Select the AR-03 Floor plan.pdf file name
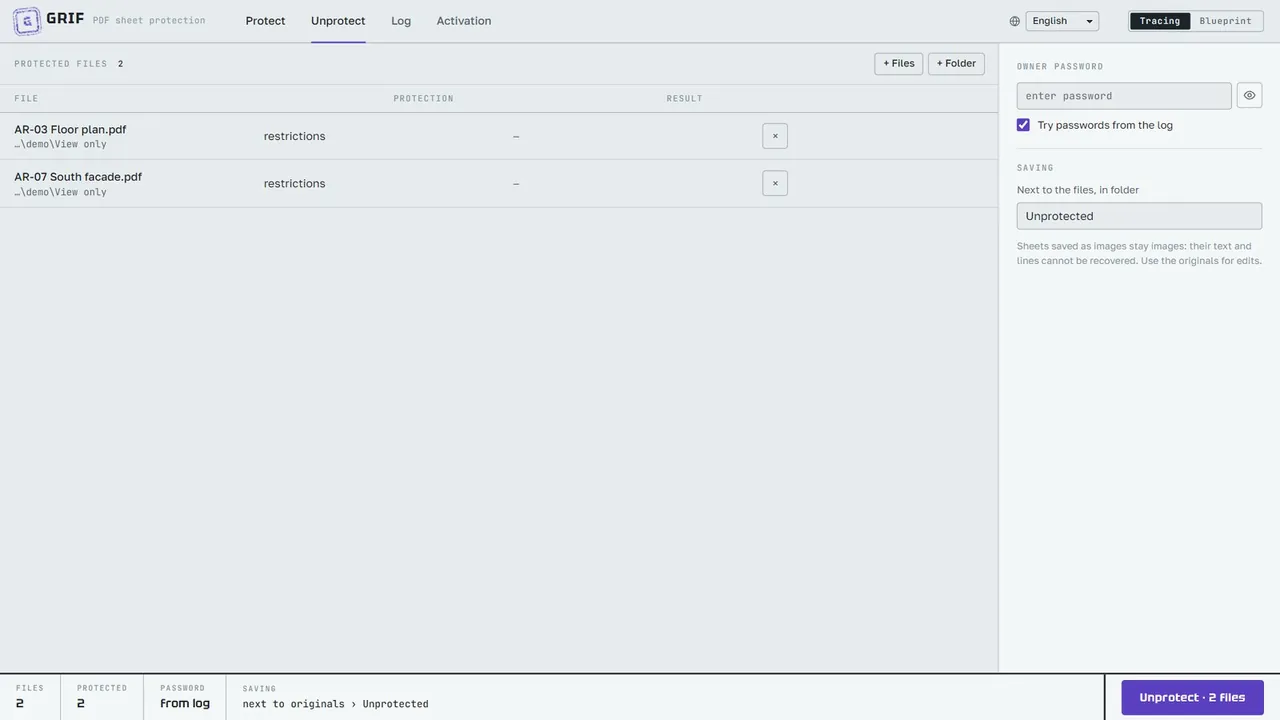 coord(70,129)
